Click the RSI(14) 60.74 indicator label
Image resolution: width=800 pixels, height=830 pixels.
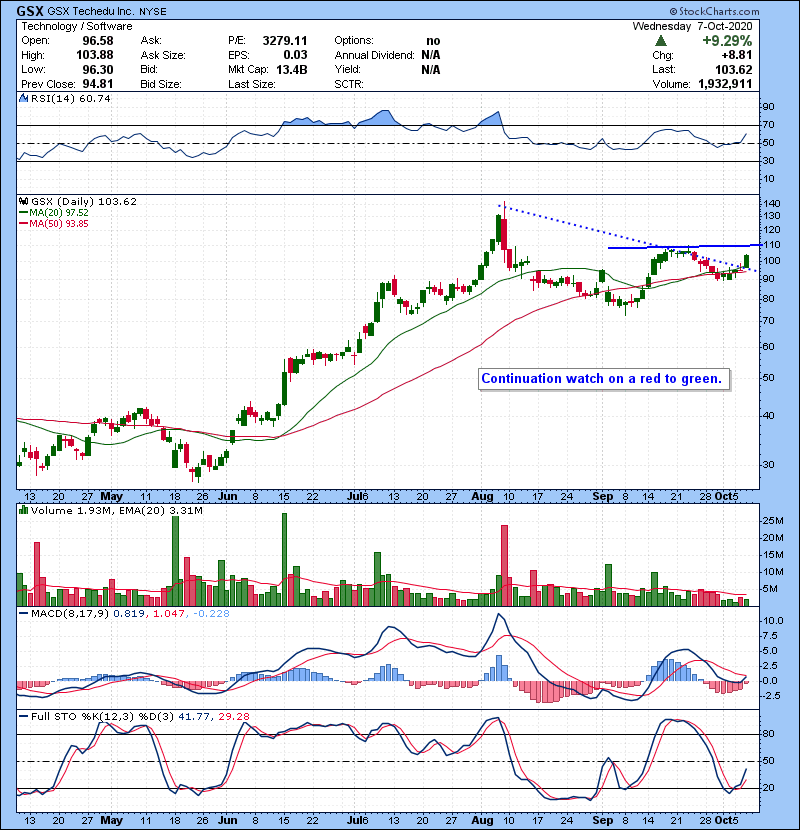pos(70,98)
